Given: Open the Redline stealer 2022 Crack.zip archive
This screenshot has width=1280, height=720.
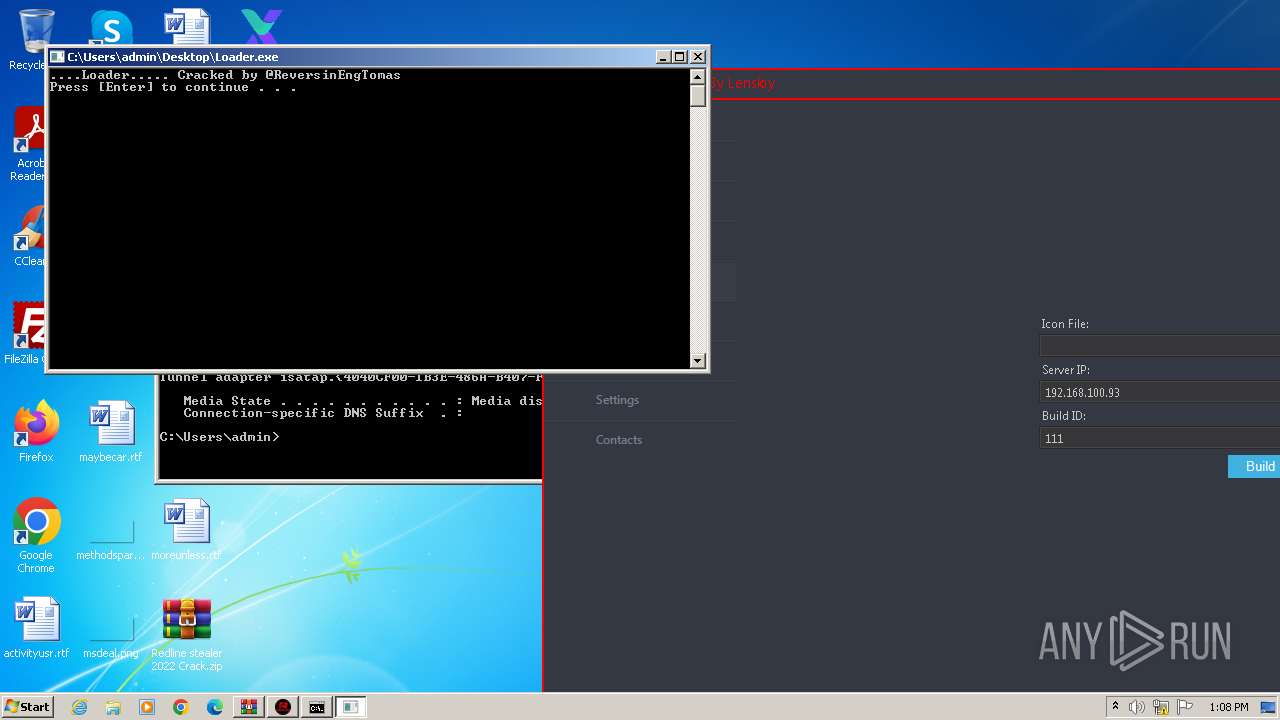Looking at the screenshot, I should click(187, 634).
